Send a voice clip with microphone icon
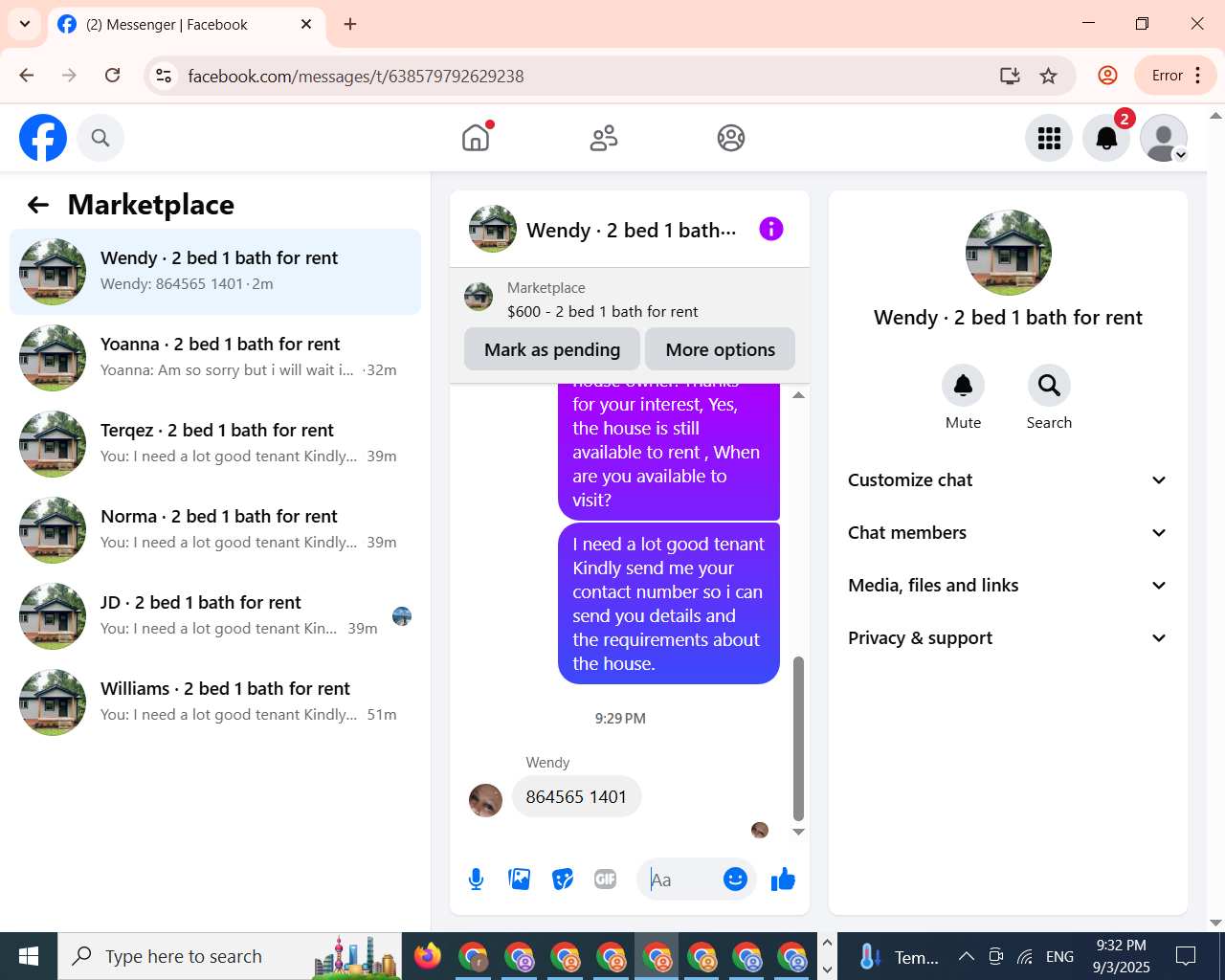The image size is (1225, 980). point(476,879)
